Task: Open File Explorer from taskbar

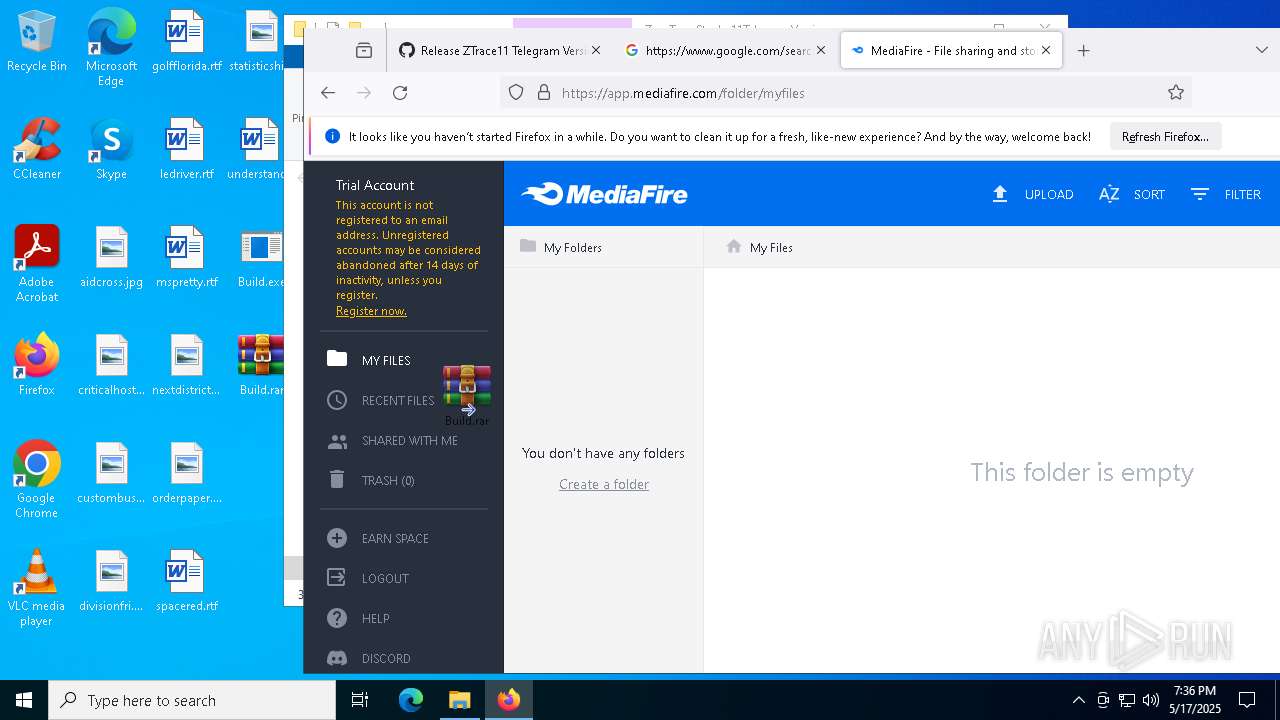Action: point(459,700)
